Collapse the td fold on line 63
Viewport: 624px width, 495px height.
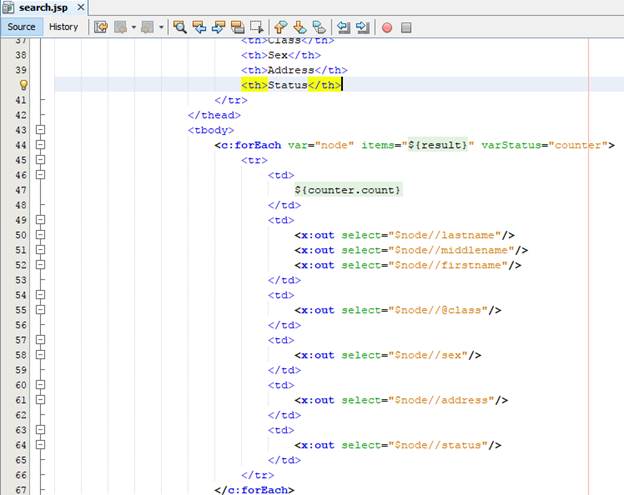pyautogui.click(x=40, y=429)
